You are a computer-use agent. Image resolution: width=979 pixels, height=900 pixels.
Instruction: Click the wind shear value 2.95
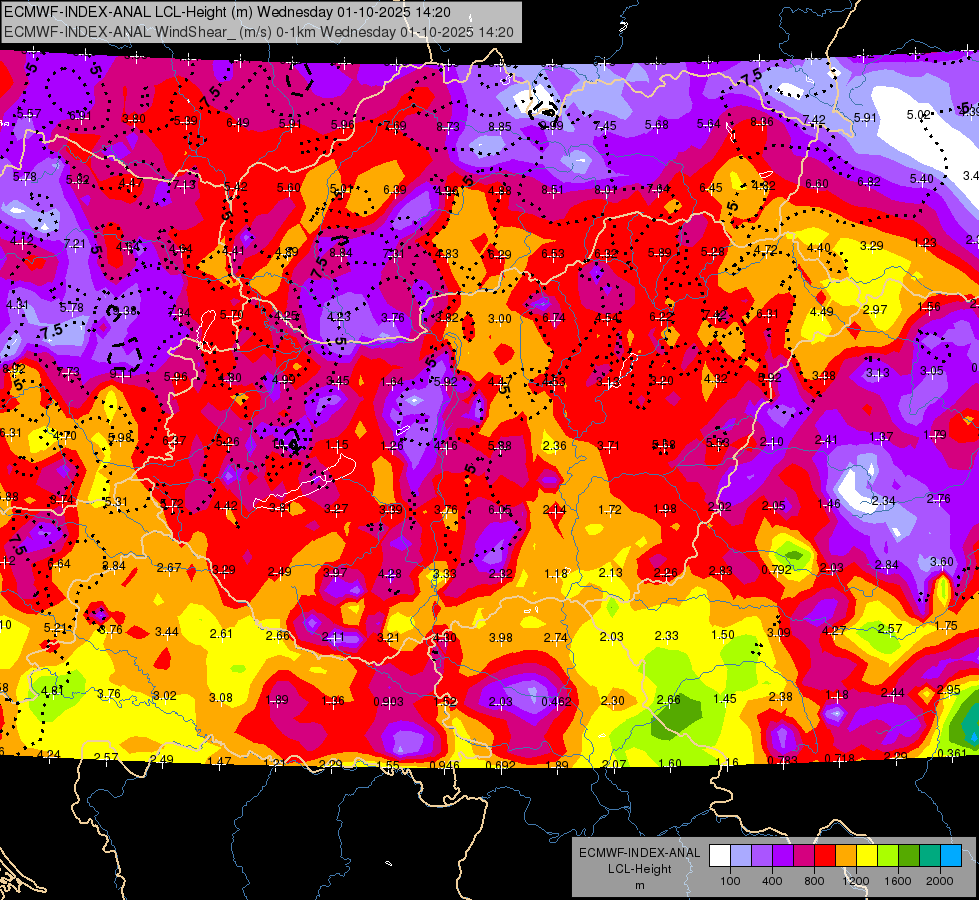tap(949, 690)
